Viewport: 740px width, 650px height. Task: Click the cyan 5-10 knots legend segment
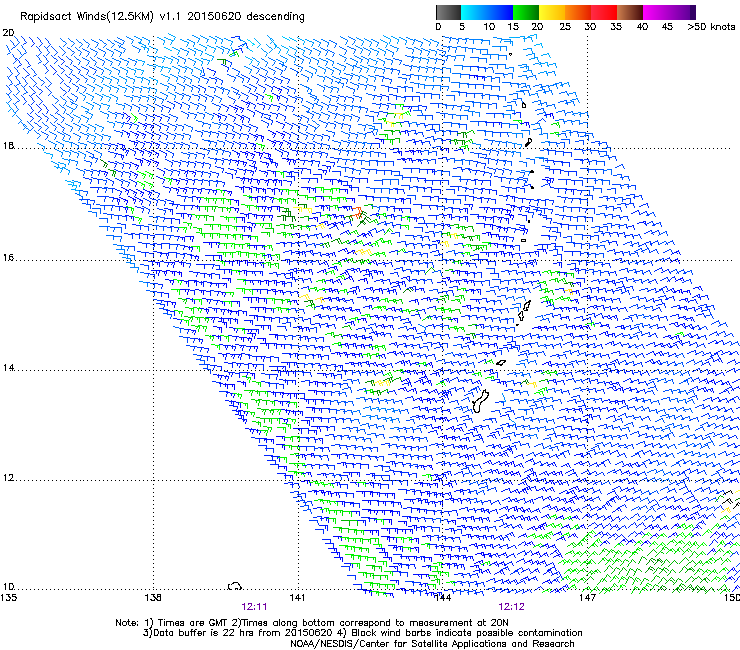(473, 12)
